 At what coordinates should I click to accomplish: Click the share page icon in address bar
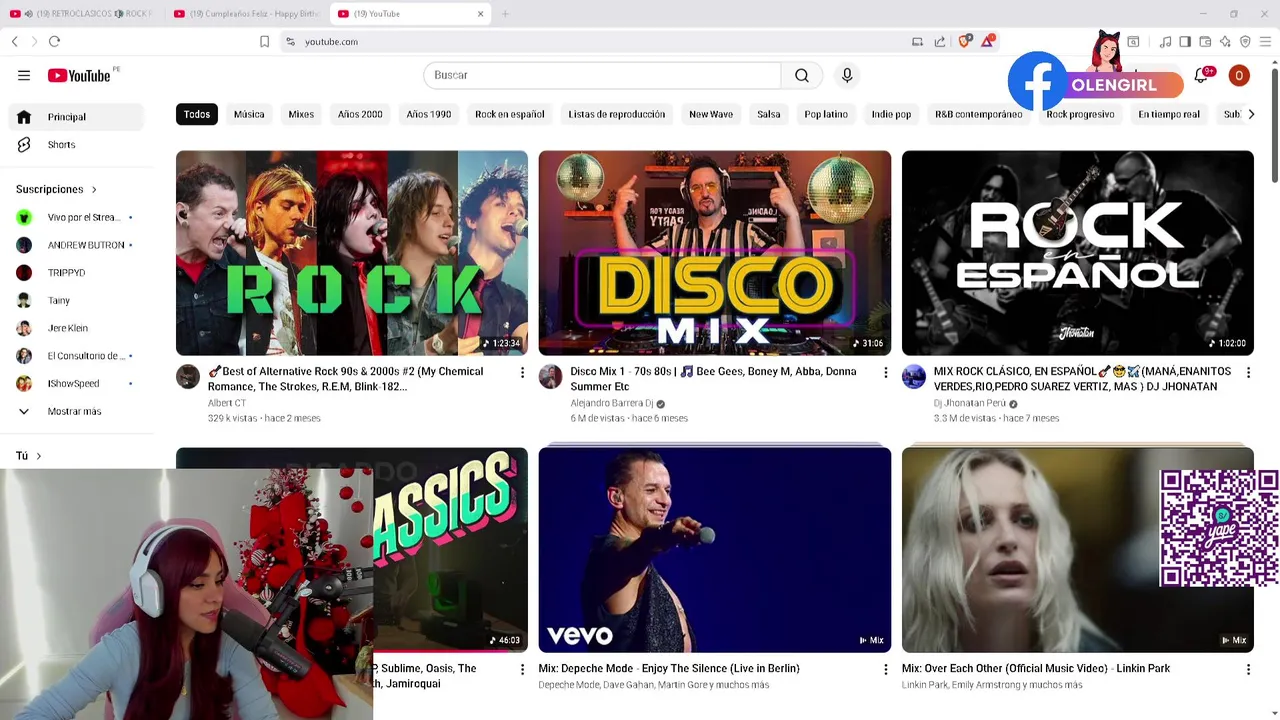click(940, 41)
